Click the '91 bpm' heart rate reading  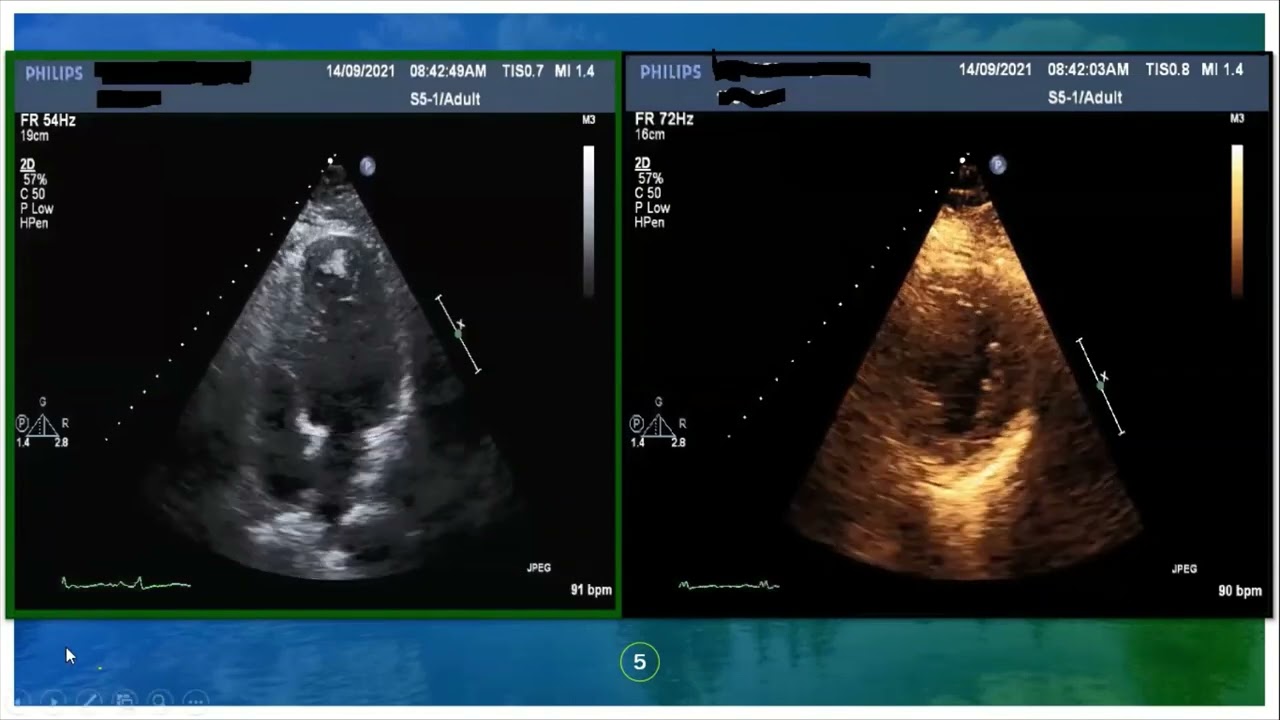pos(591,590)
